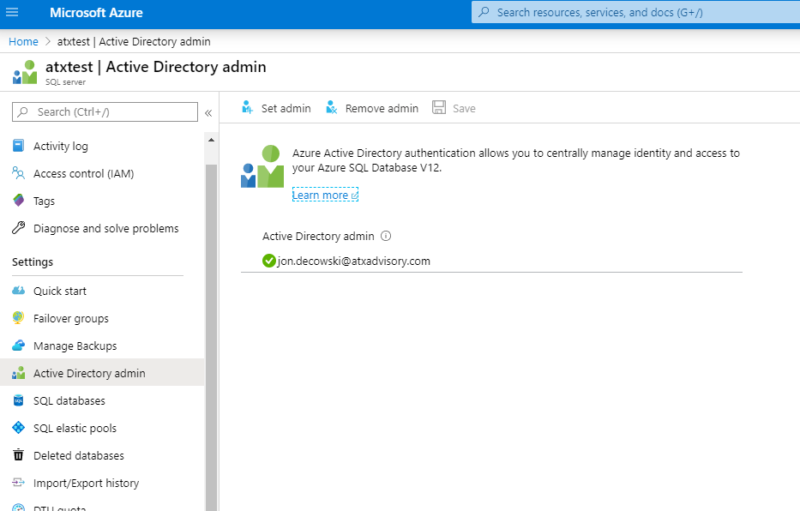
Task: Click the Access control (IAM) people icon
Action: tap(18, 173)
